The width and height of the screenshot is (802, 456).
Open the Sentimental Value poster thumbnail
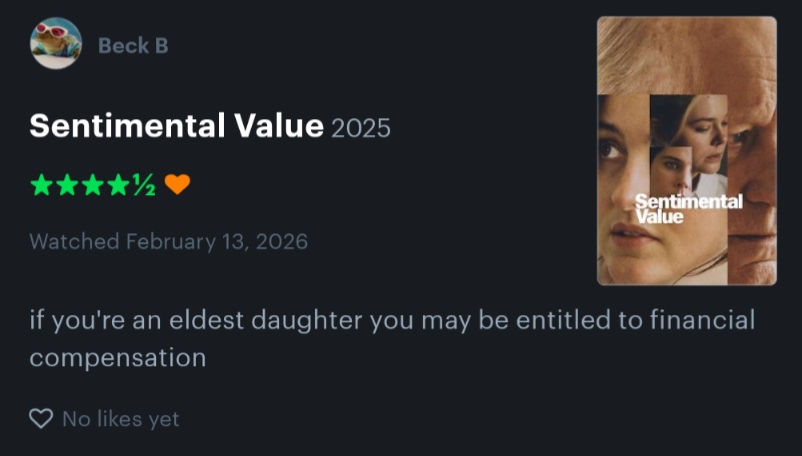tap(686, 150)
